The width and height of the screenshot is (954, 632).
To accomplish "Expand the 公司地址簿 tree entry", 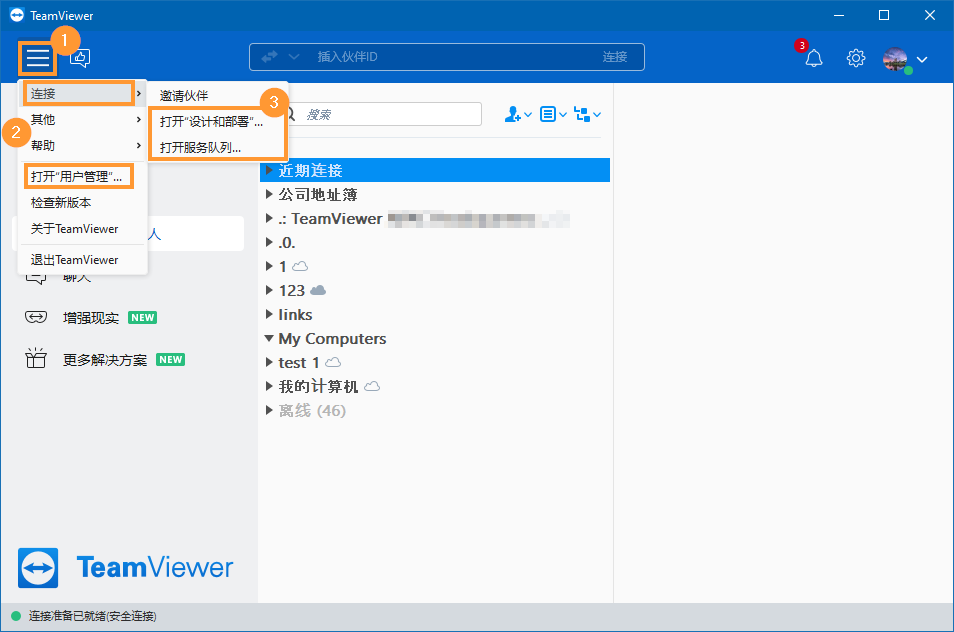I will coord(269,194).
